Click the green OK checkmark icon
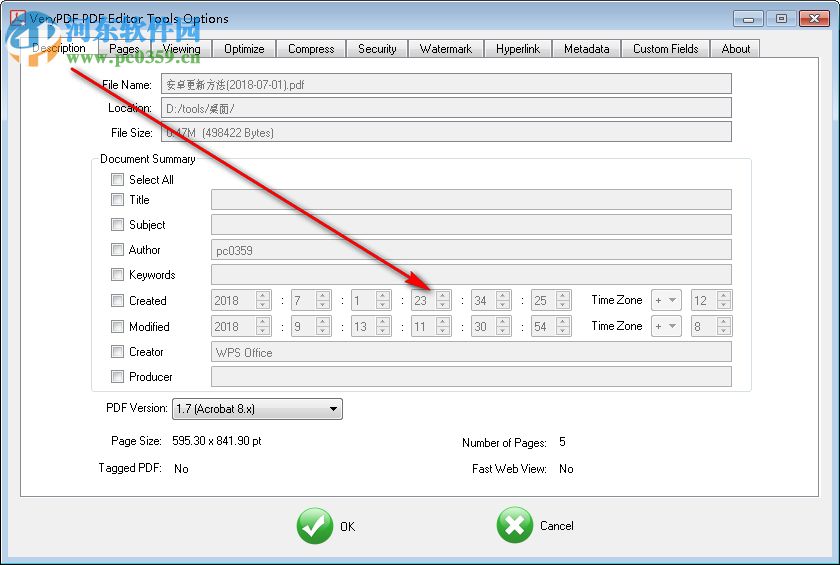Screen dimensions: 840x565 point(314,526)
